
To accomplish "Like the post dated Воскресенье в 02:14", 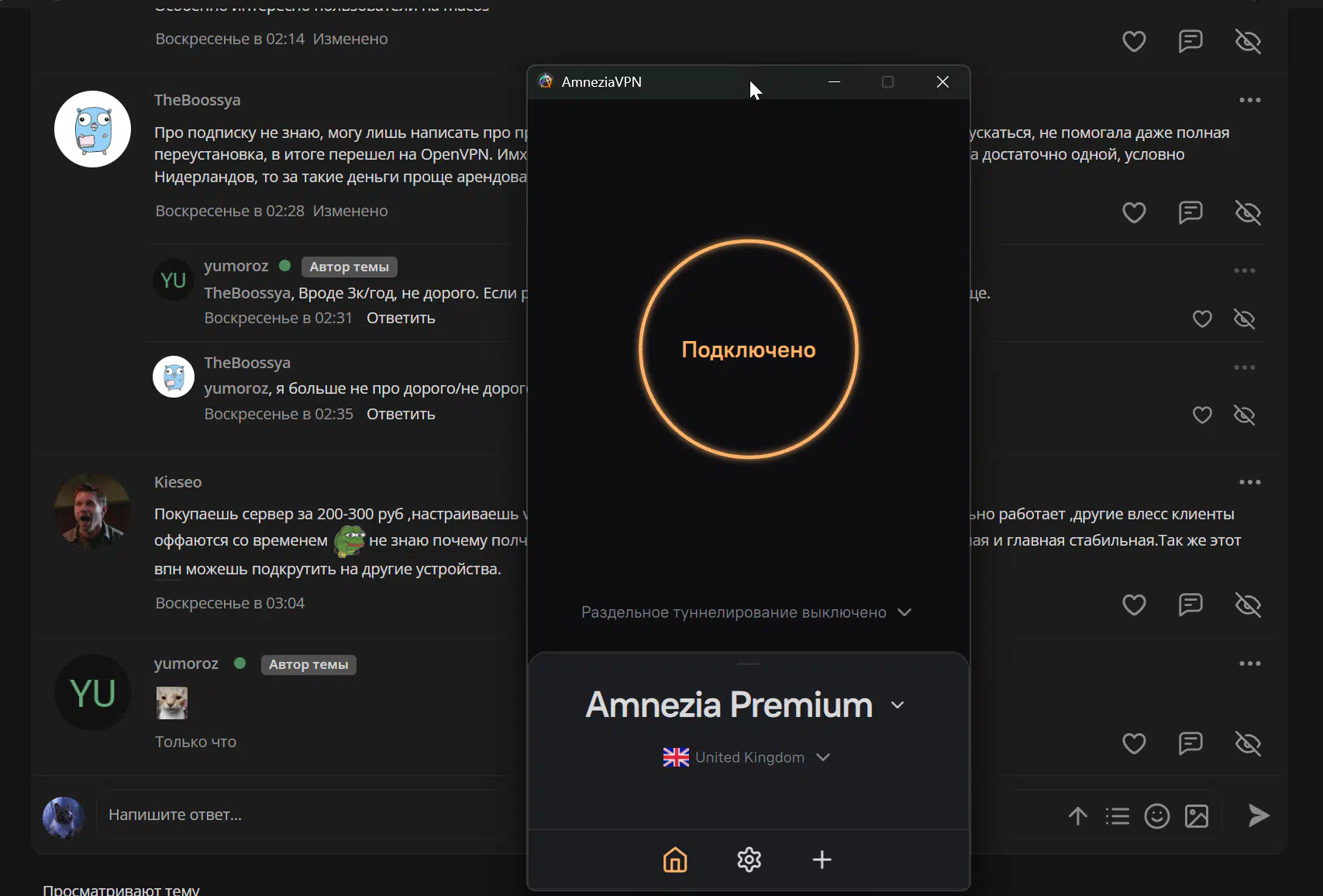I will point(1134,41).
